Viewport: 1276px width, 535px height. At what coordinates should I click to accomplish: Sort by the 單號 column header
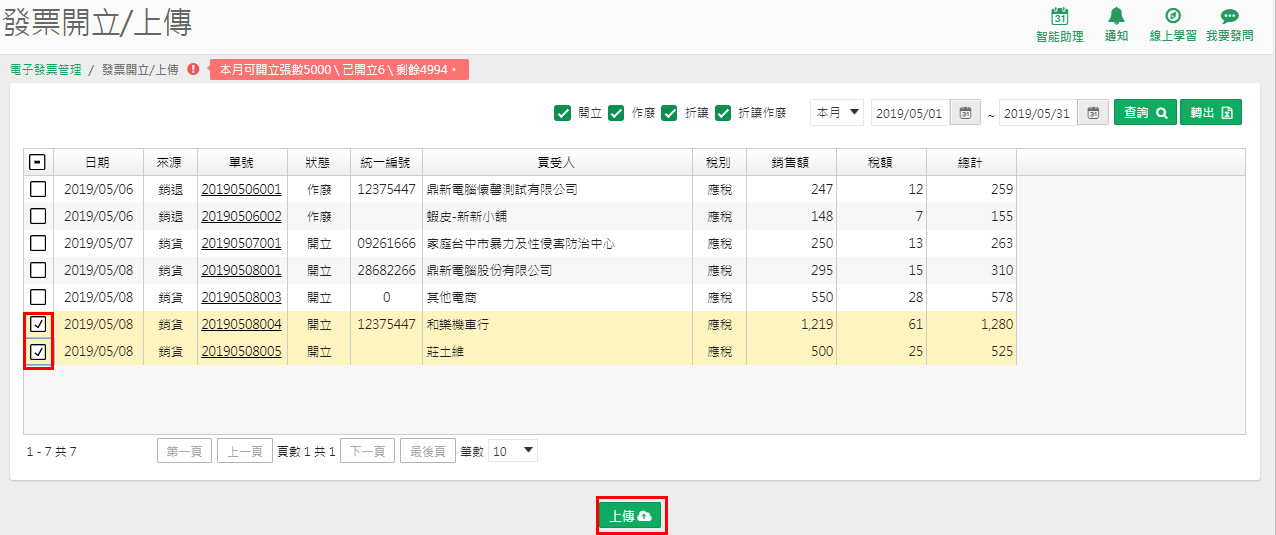(242, 162)
